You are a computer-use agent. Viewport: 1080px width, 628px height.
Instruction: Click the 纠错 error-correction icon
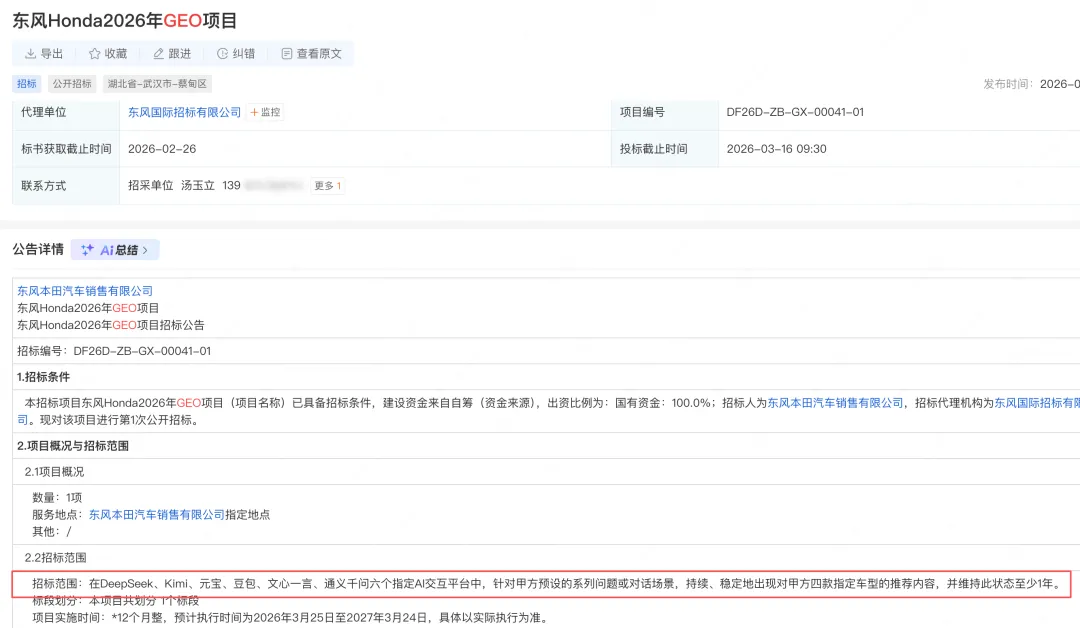coord(222,54)
